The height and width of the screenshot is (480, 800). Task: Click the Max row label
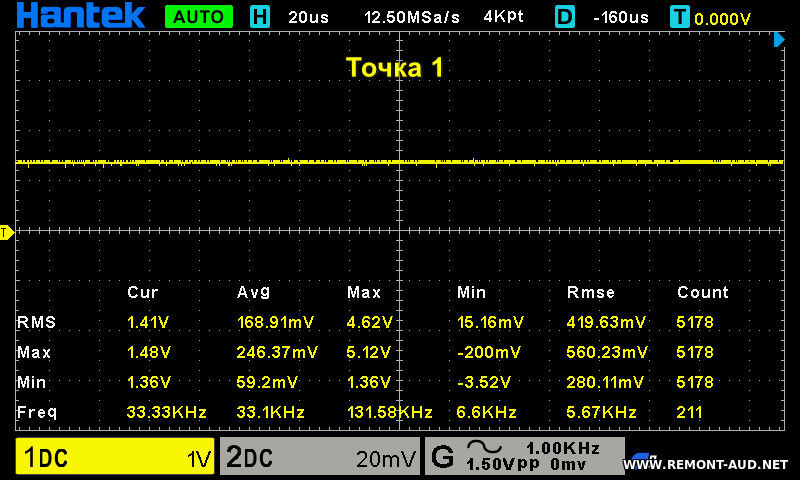(x=34, y=352)
